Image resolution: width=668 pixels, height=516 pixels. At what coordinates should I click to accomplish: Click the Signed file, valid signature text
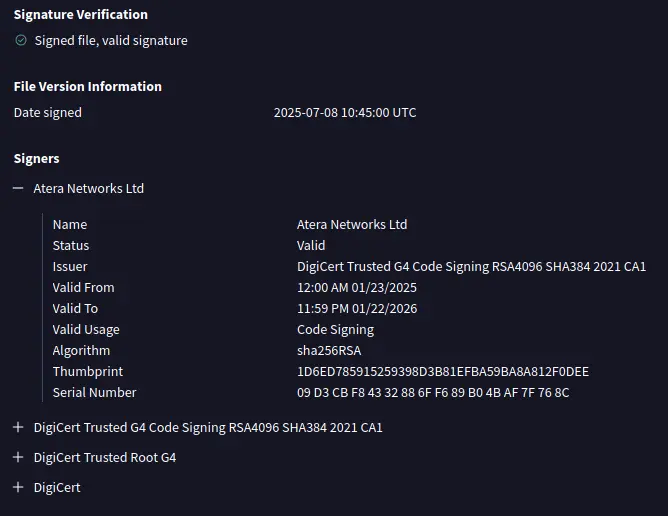(x=111, y=40)
